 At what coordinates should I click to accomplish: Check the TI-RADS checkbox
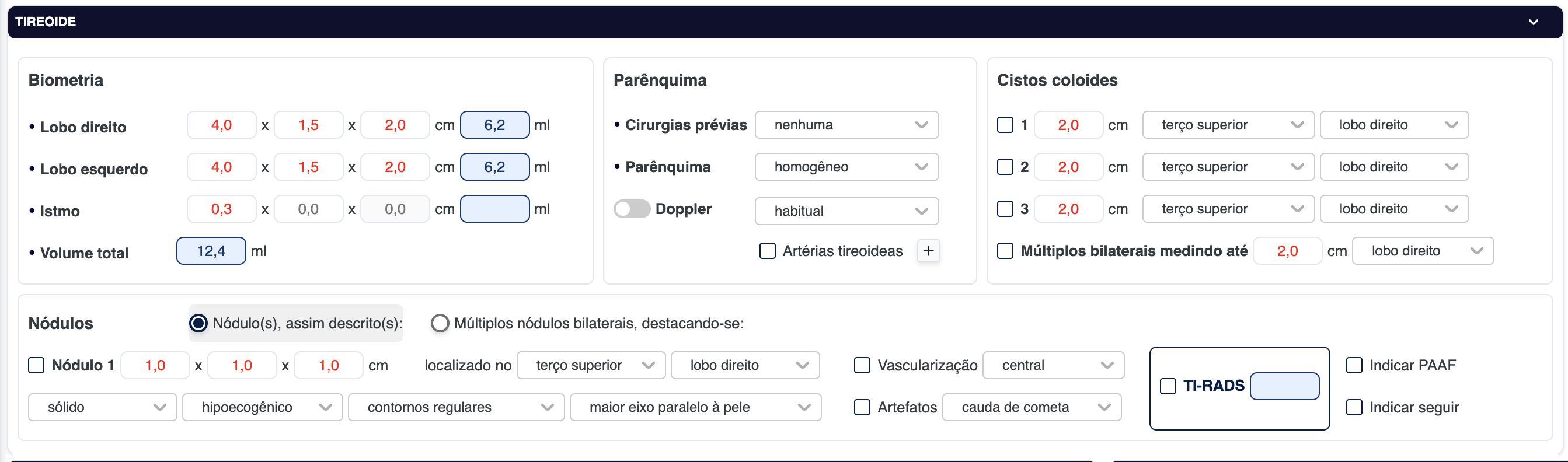coord(1168,386)
